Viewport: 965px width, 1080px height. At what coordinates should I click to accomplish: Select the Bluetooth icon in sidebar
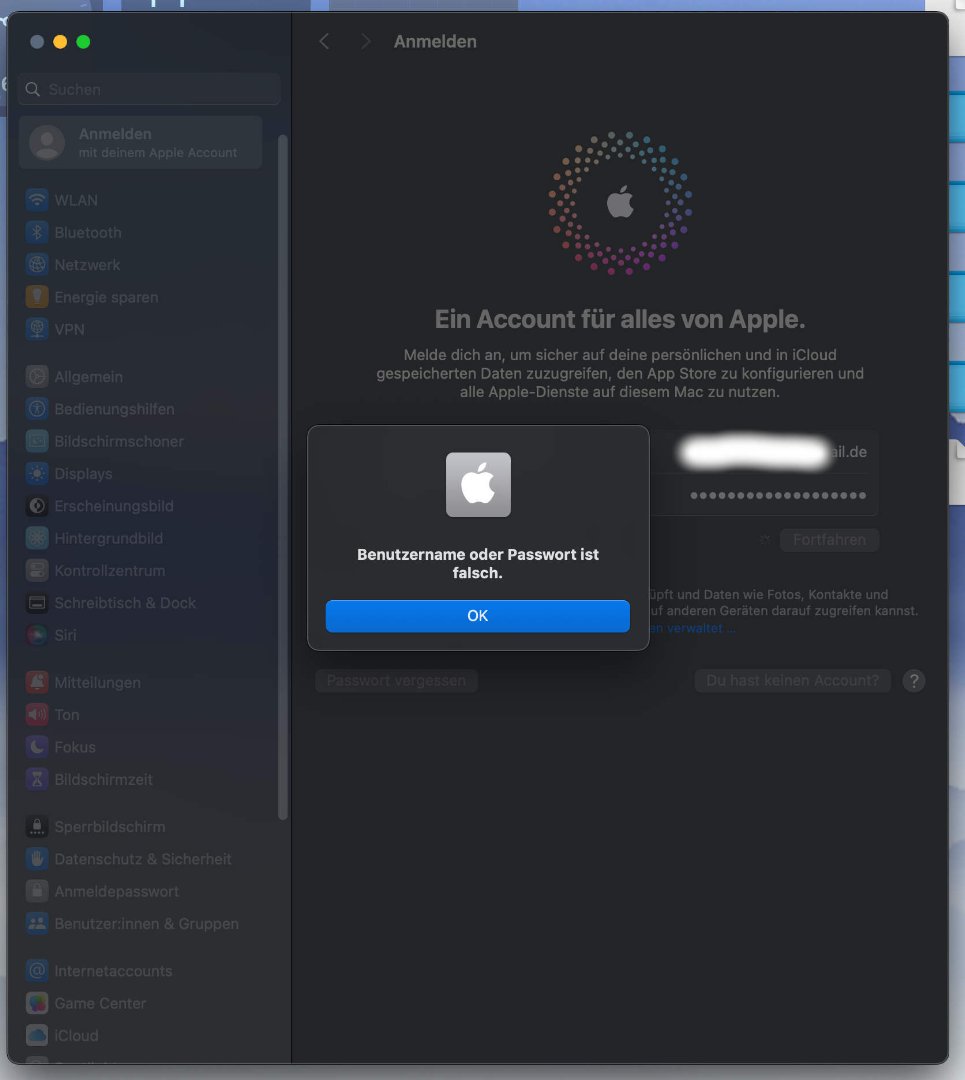coord(37,232)
